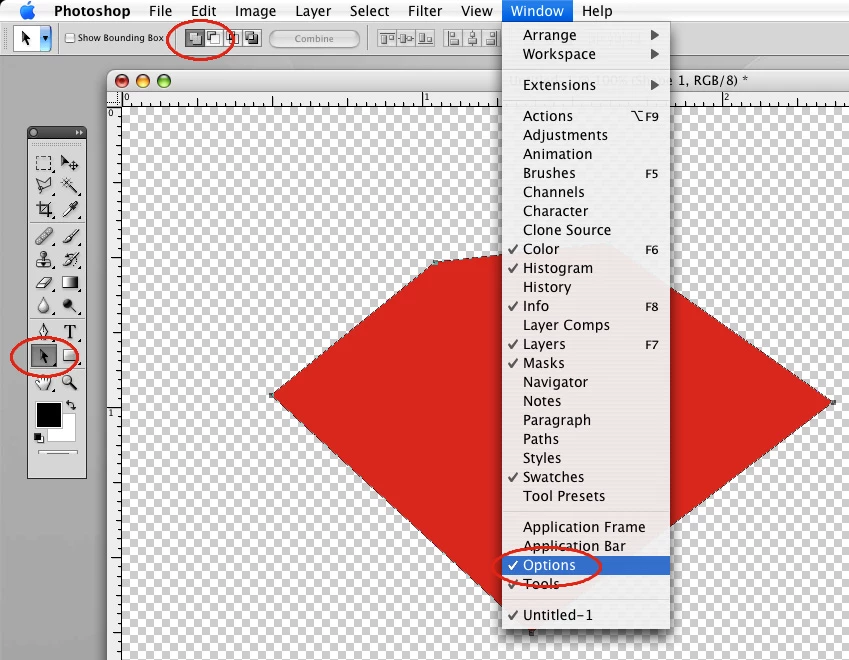This screenshot has height=660, width=849.
Task: Select the Polygonal Lasso tool
Action: (x=43, y=186)
